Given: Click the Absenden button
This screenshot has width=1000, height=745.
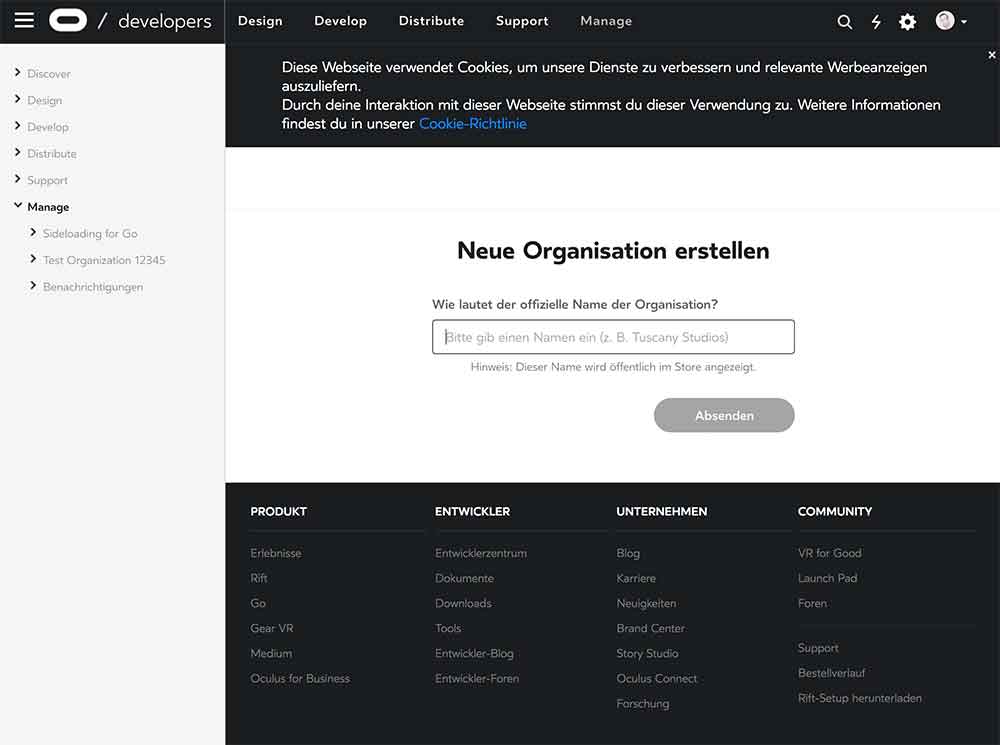Looking at the screenshot, I should point(724,415).
